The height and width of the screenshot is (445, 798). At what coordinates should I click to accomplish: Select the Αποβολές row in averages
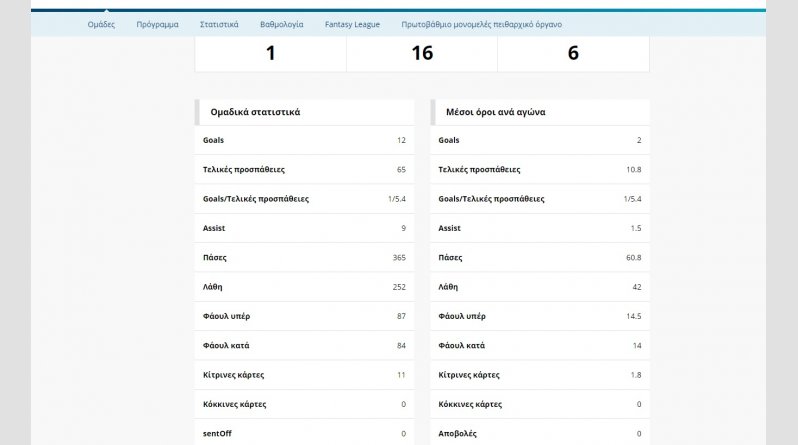pos(540,433)
